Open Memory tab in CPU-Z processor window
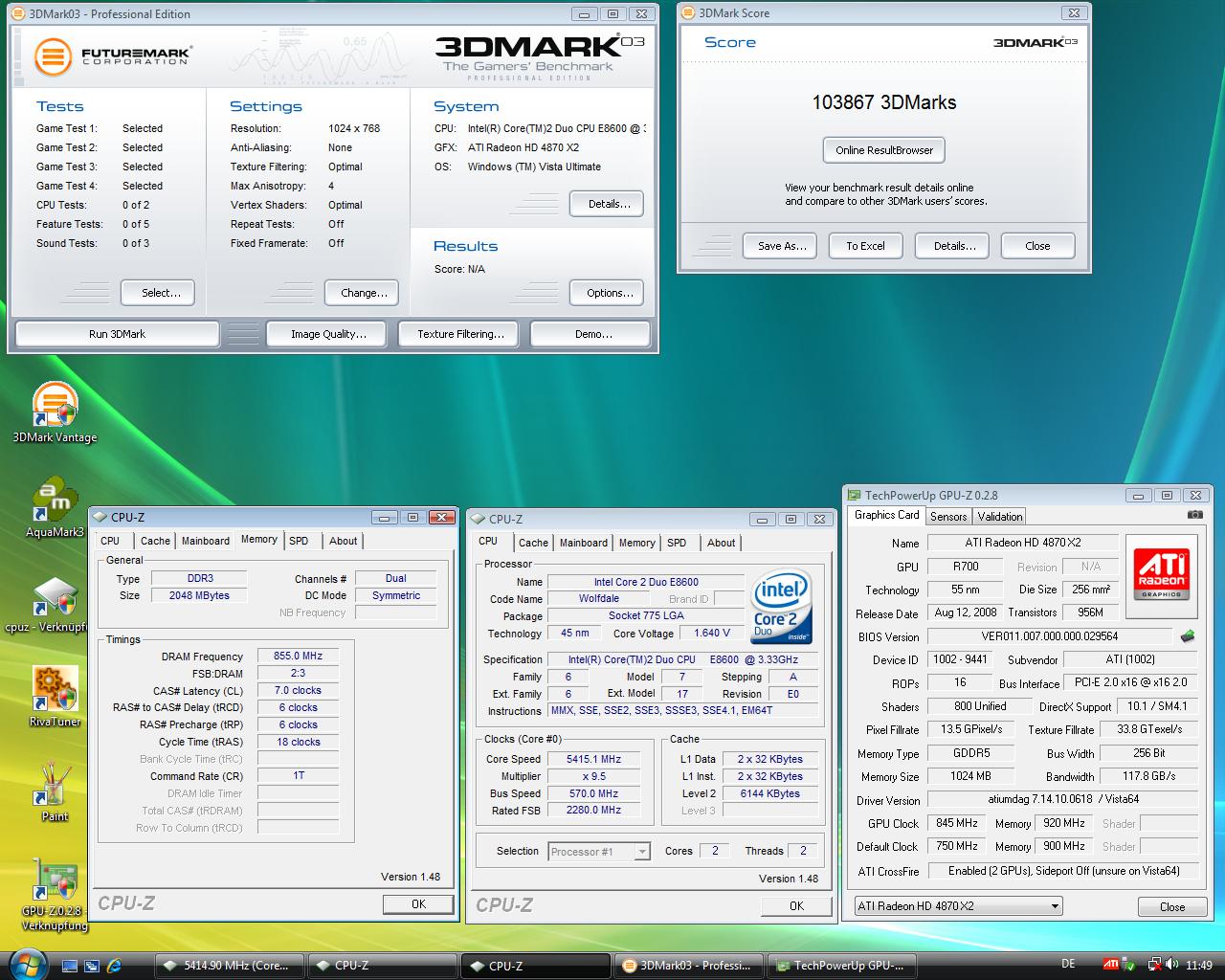1225x980 pixels. click(636, 544)
